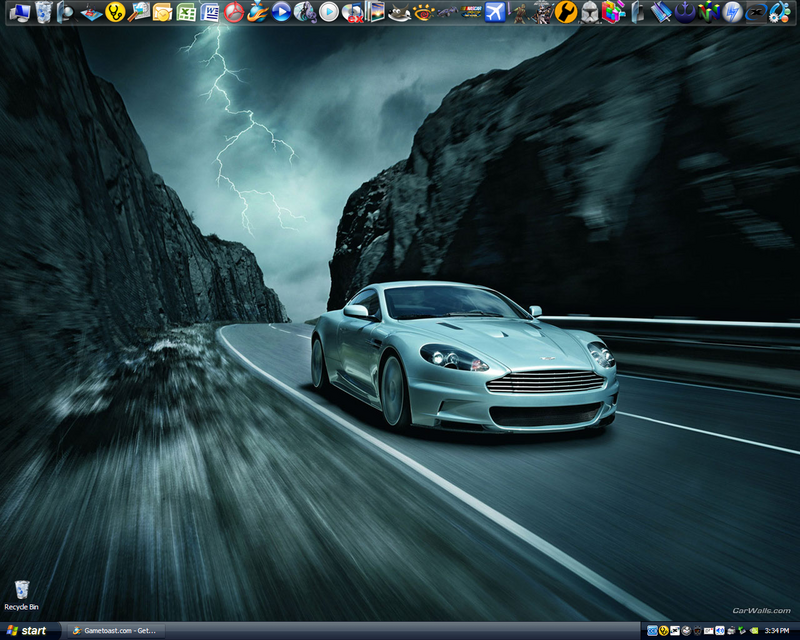
Task: Launch the NASCAR game icon
Action: (x=471, y=12)
